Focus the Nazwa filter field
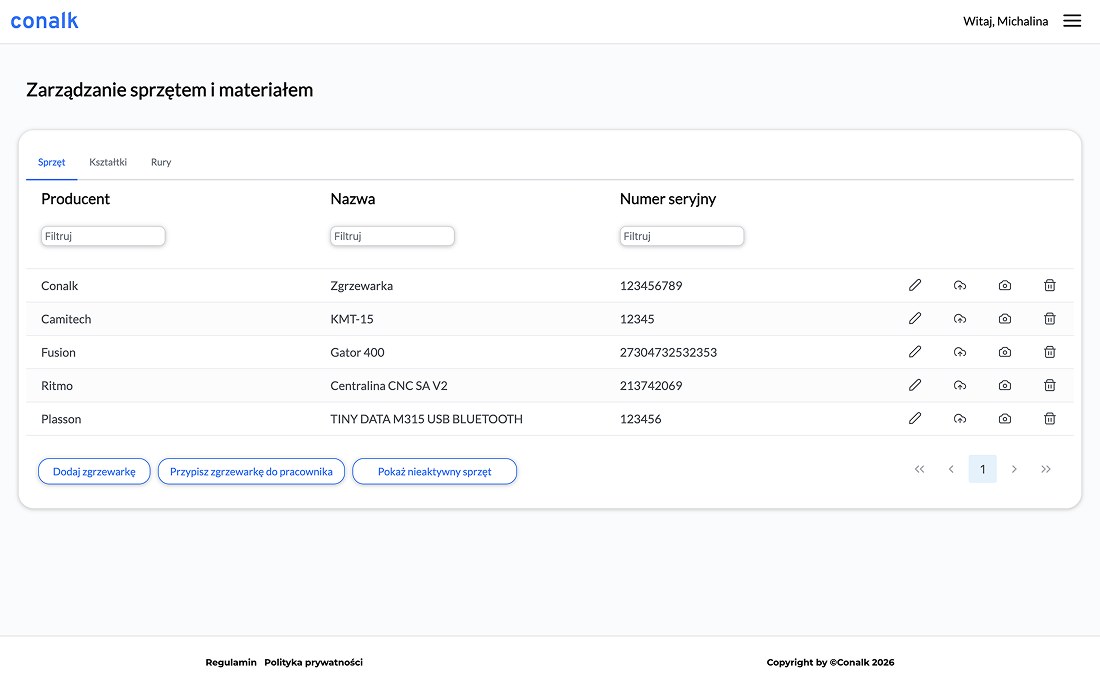 pyautogui.click(x=392, y=236)
